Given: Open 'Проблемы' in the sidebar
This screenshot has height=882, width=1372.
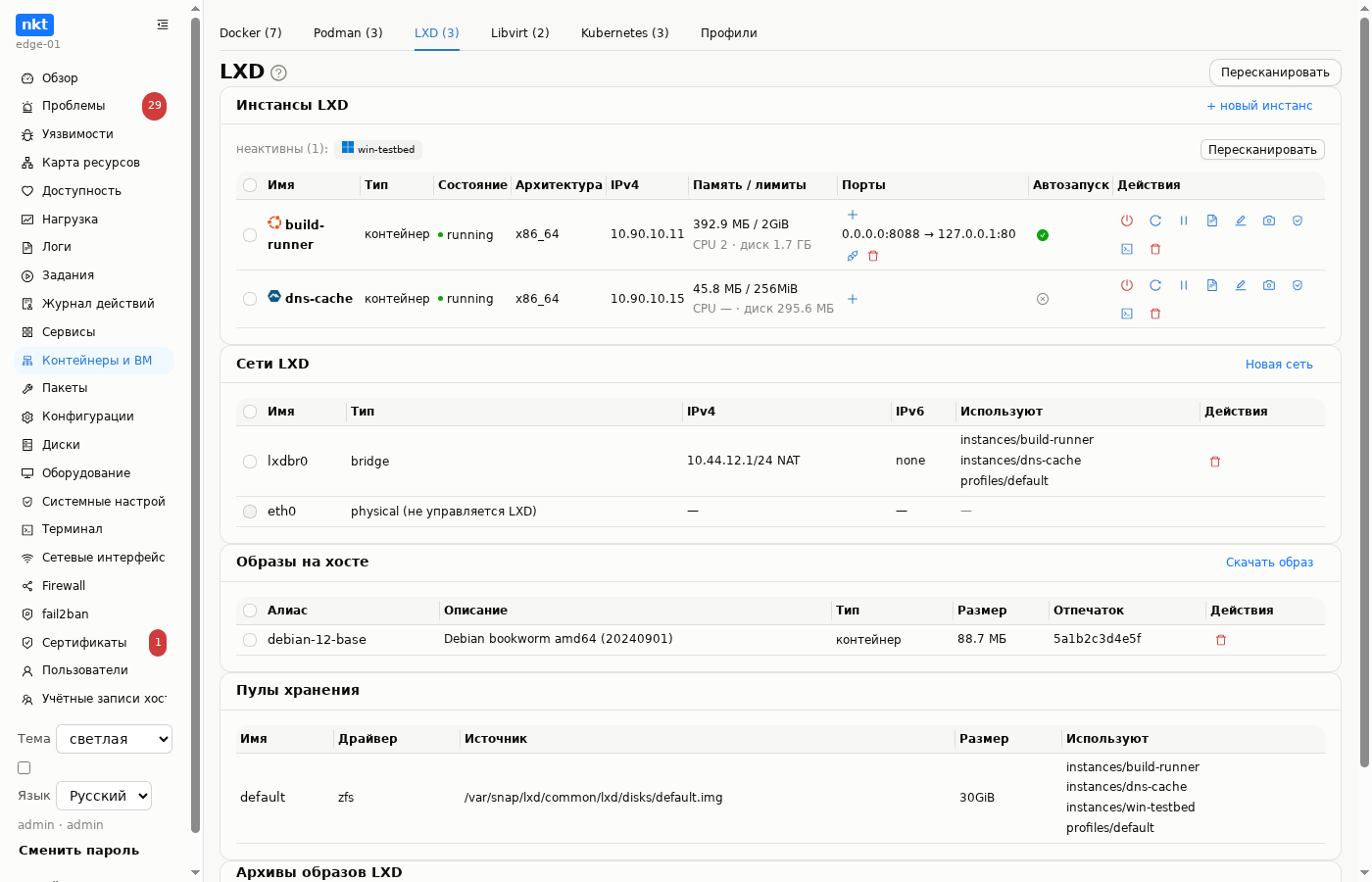Looking at the screenshot, I should tap(94, 106).
